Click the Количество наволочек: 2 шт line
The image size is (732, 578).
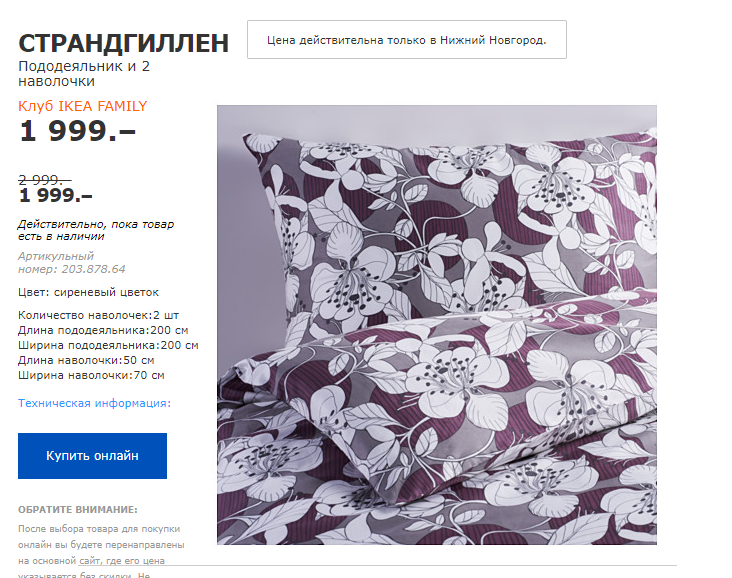tap(99, 315)
